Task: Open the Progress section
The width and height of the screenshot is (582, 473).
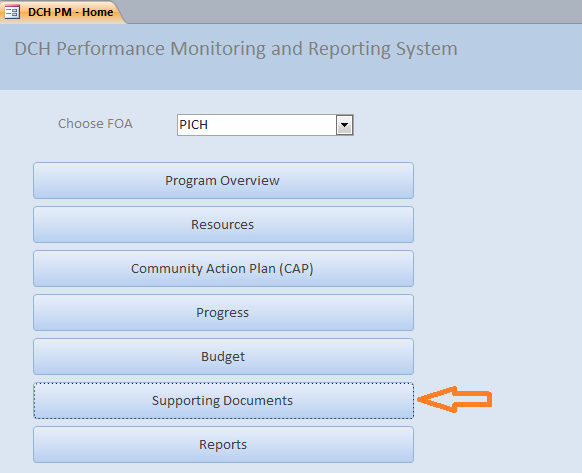Action: click(x=223, y=313)
